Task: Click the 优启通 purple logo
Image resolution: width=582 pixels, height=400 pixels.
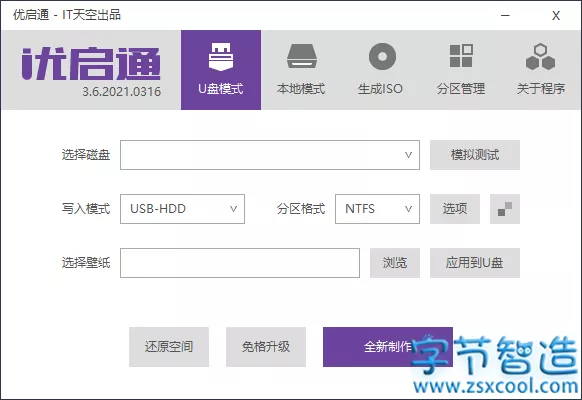Action: tap(91, 63)
